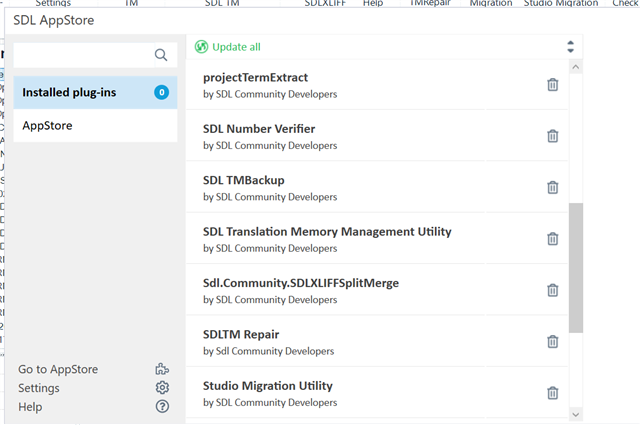The height and width of the screenshot is (425, 640).
Task: Select the SDLTM Repair title
Action: point(241,334)
